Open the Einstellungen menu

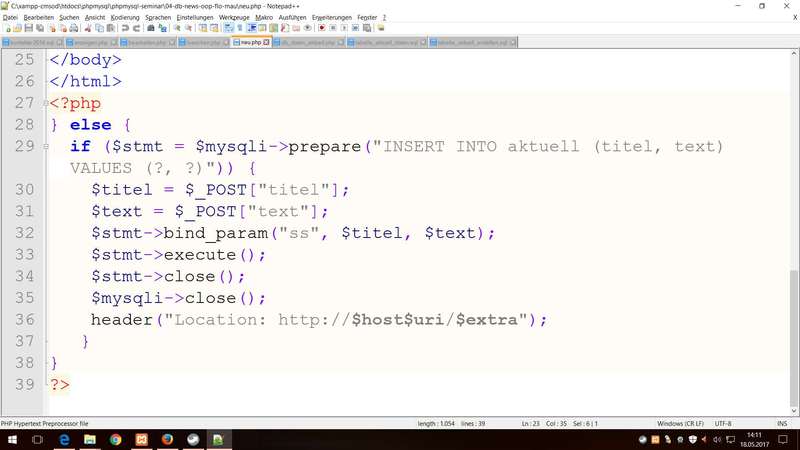pyautogui.click(x=195, y=17)
